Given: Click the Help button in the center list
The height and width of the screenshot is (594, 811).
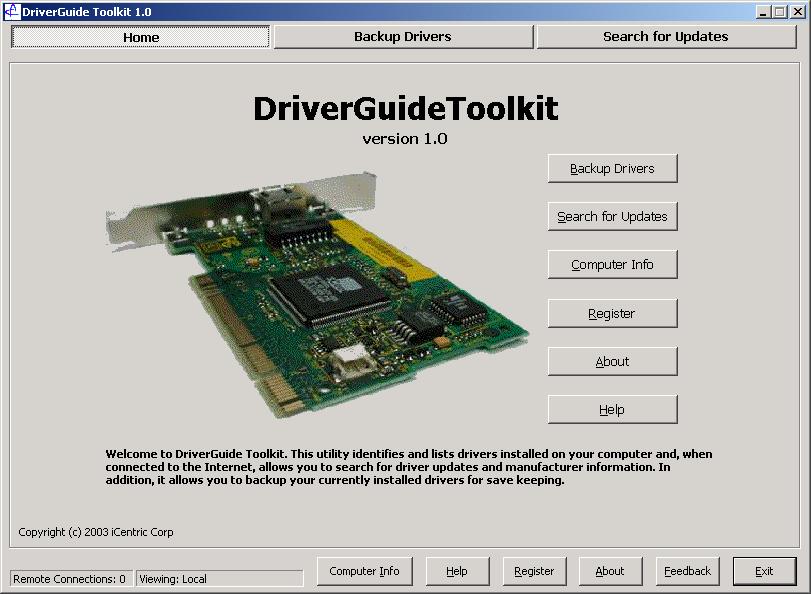Looking at the screenshot, I should (x=612, y=409).
